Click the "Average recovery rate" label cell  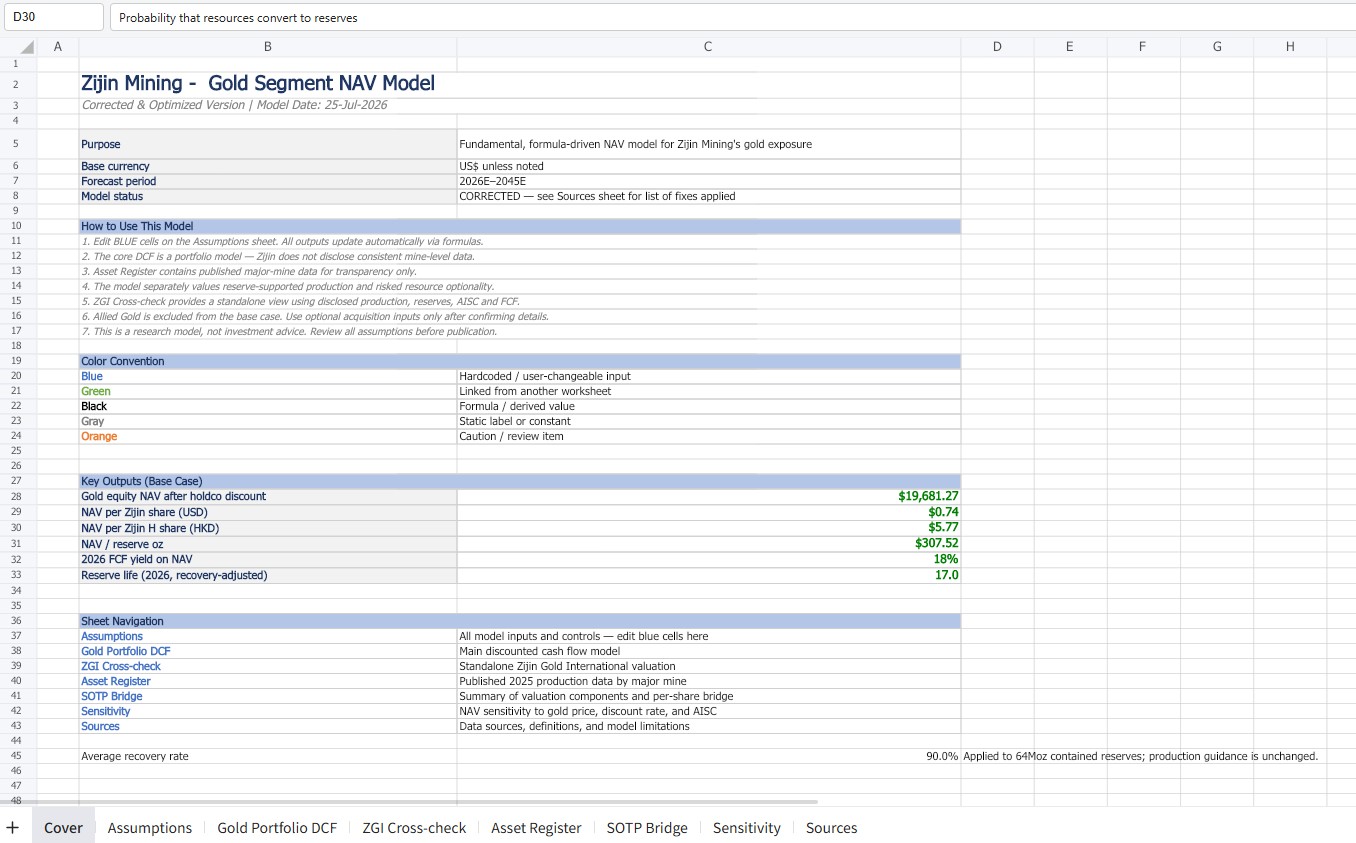(x=268, y=756)
